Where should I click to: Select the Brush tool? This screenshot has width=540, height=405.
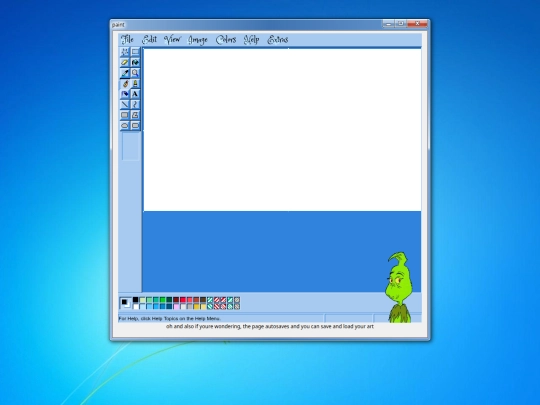[135, 83]
